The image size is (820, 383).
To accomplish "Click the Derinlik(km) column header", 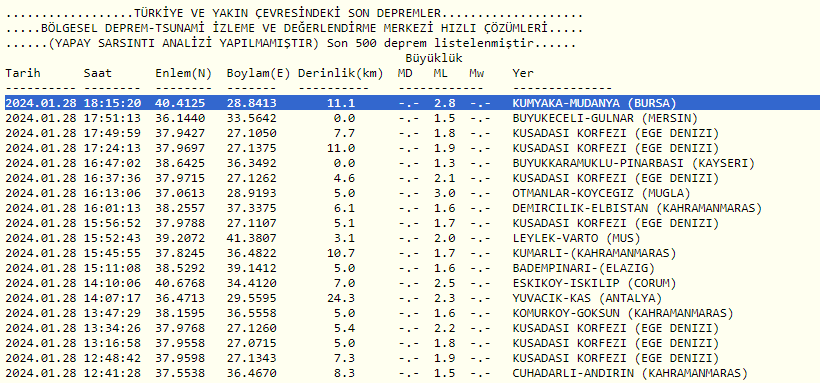I will [x=340, y=74].
